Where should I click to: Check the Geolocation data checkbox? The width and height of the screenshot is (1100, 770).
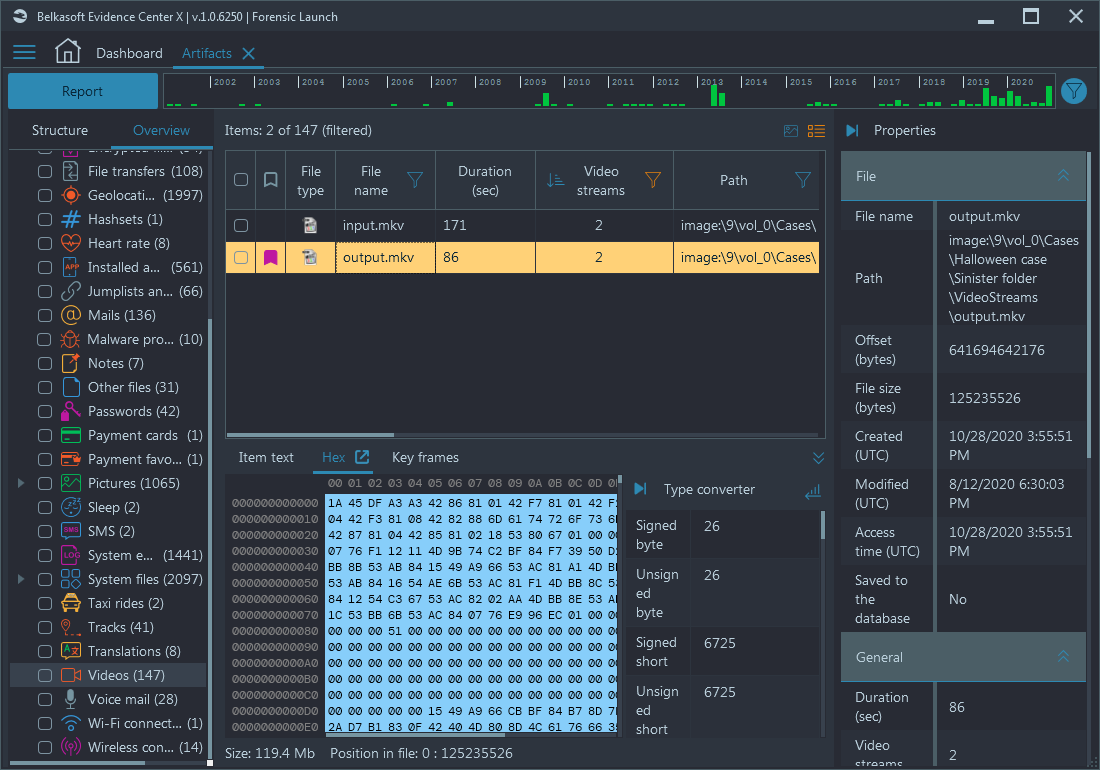[x=45, y=196]
